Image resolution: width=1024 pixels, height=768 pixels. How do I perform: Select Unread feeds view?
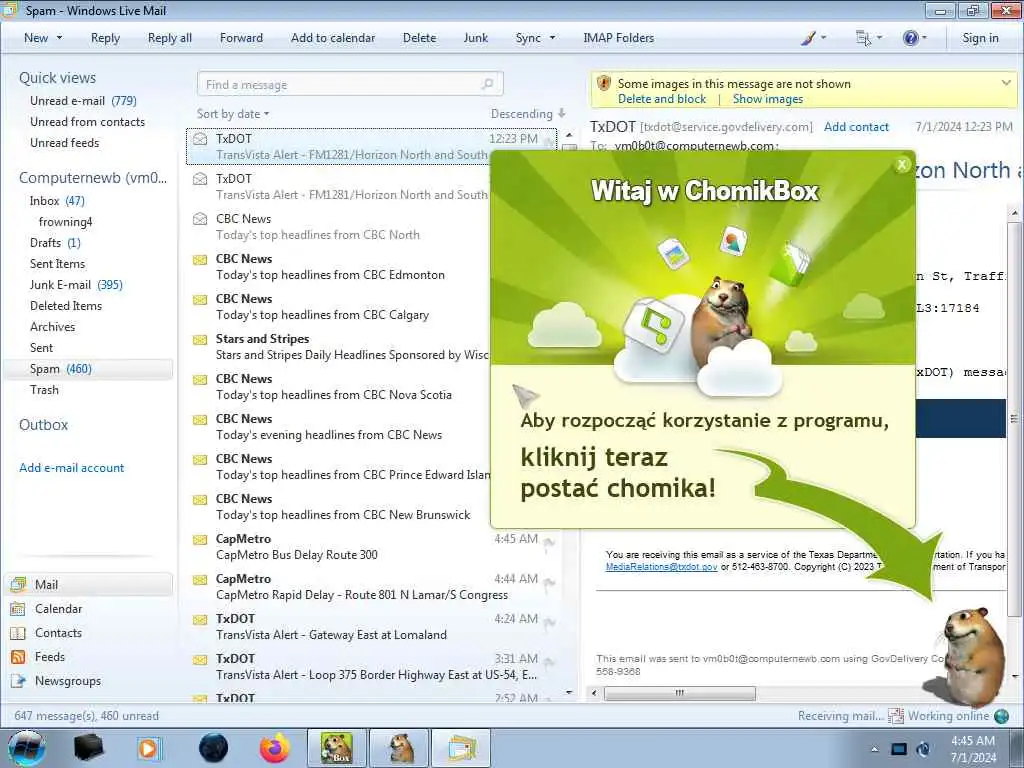coord(65,142)
